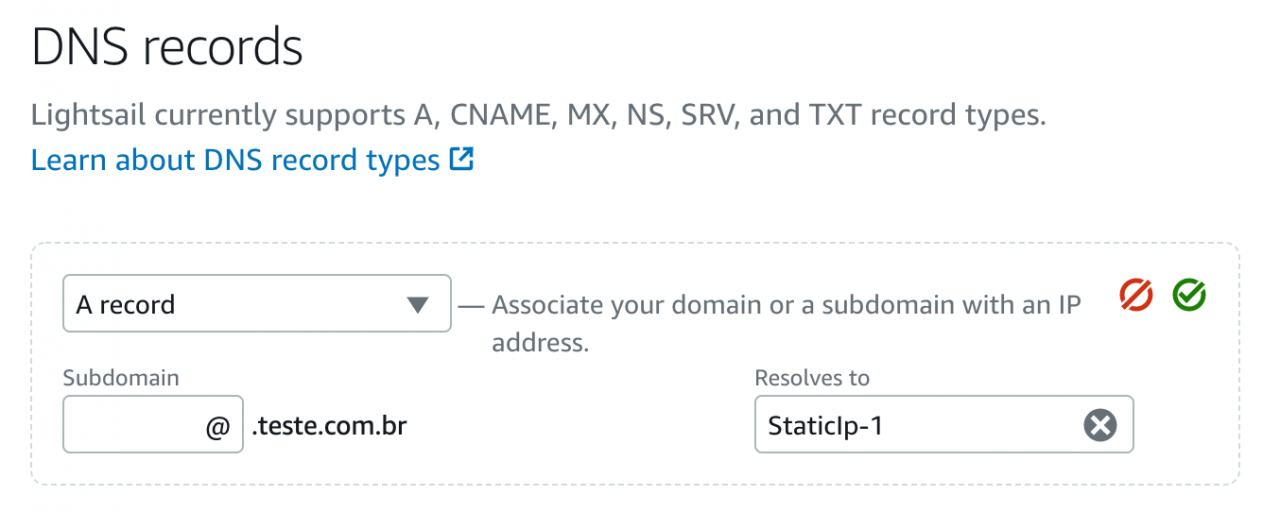Open the Resolves to StaticIp-1 combo box
The image size is (1280, 512).
point(944,425)
